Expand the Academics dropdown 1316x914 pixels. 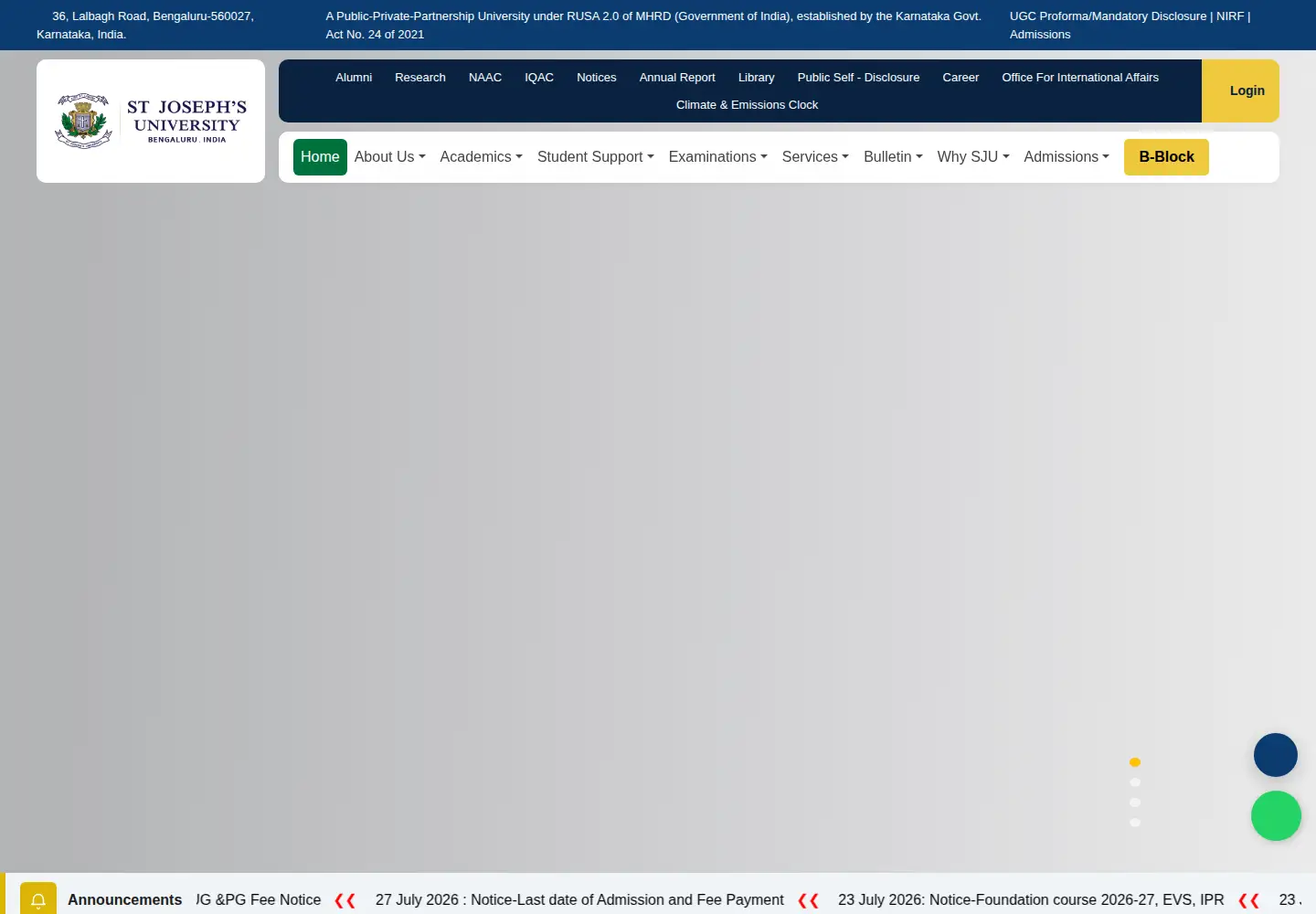click(x=482, y=157)
